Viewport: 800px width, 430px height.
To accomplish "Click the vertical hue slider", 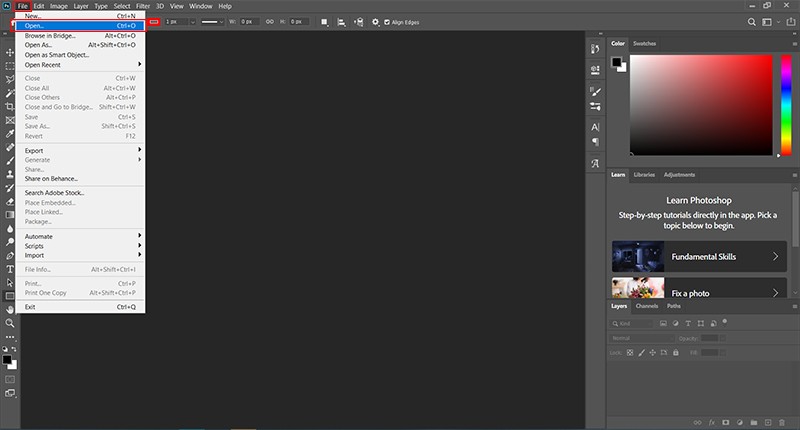I will coord(786,105).
